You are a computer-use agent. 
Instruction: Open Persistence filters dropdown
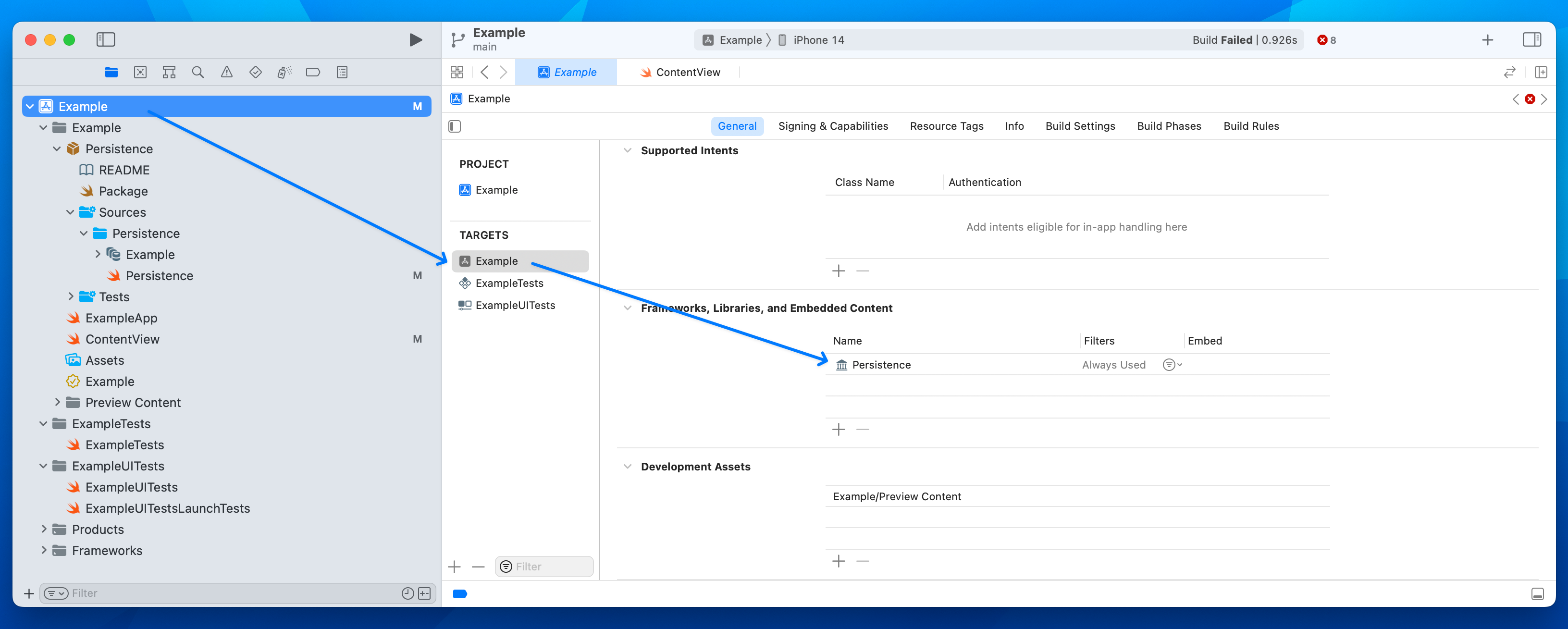click(x=1172, y=365)
